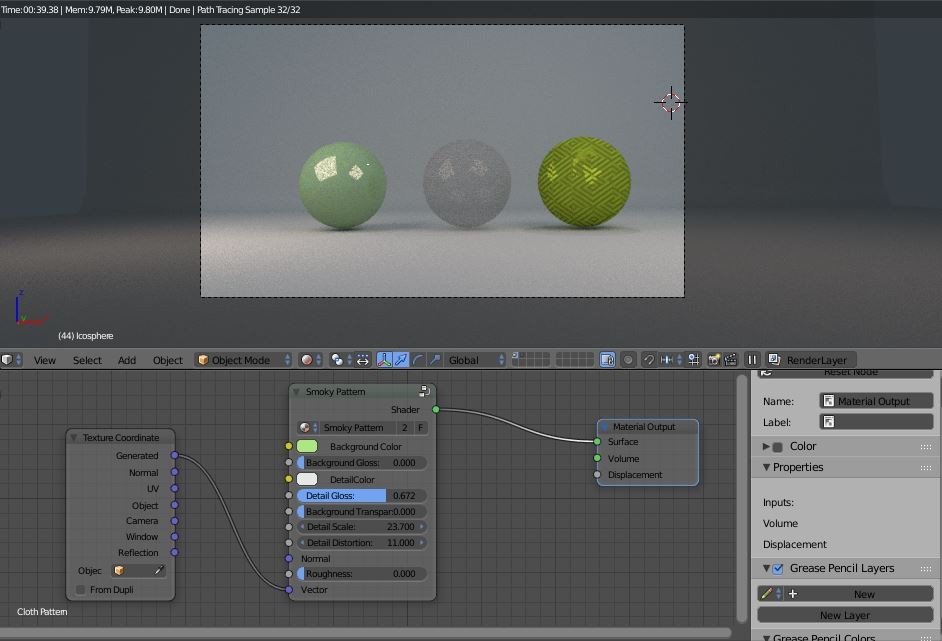942x641 pixels.
Task: Click the RenderLayer icon in header
Action: [x=772, y=360]
